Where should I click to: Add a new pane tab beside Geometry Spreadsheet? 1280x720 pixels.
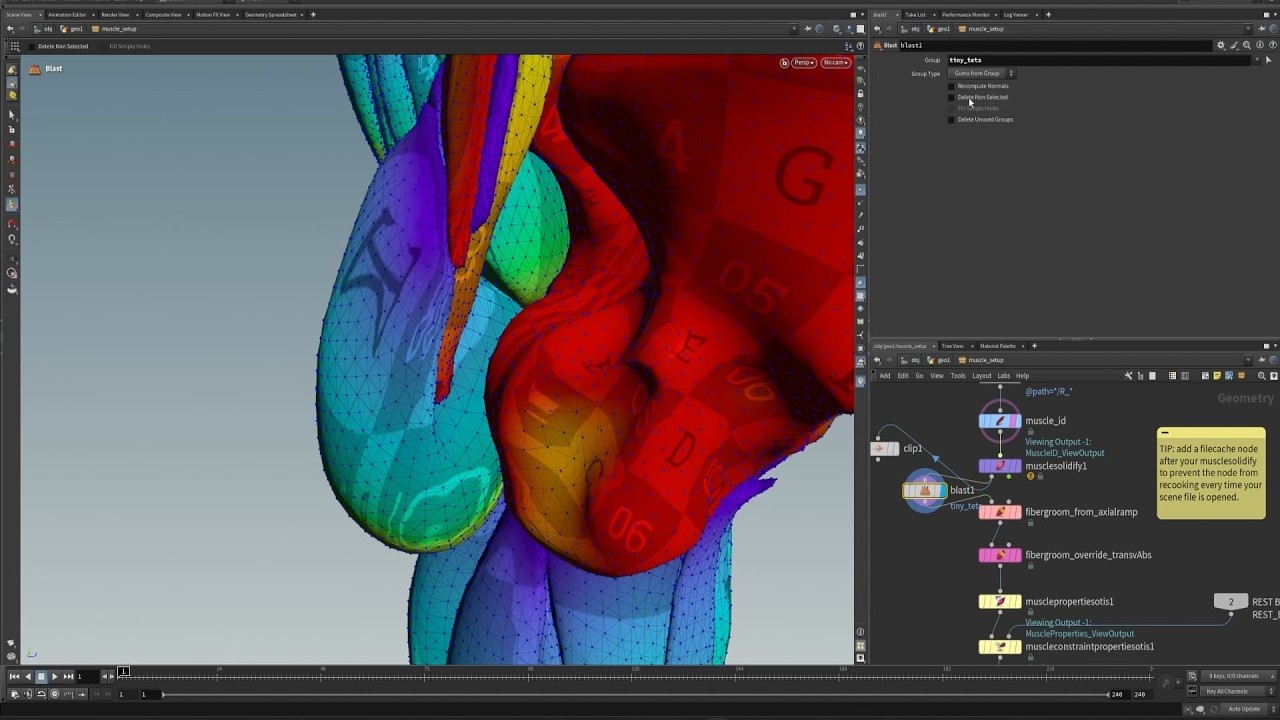(313, 15)
